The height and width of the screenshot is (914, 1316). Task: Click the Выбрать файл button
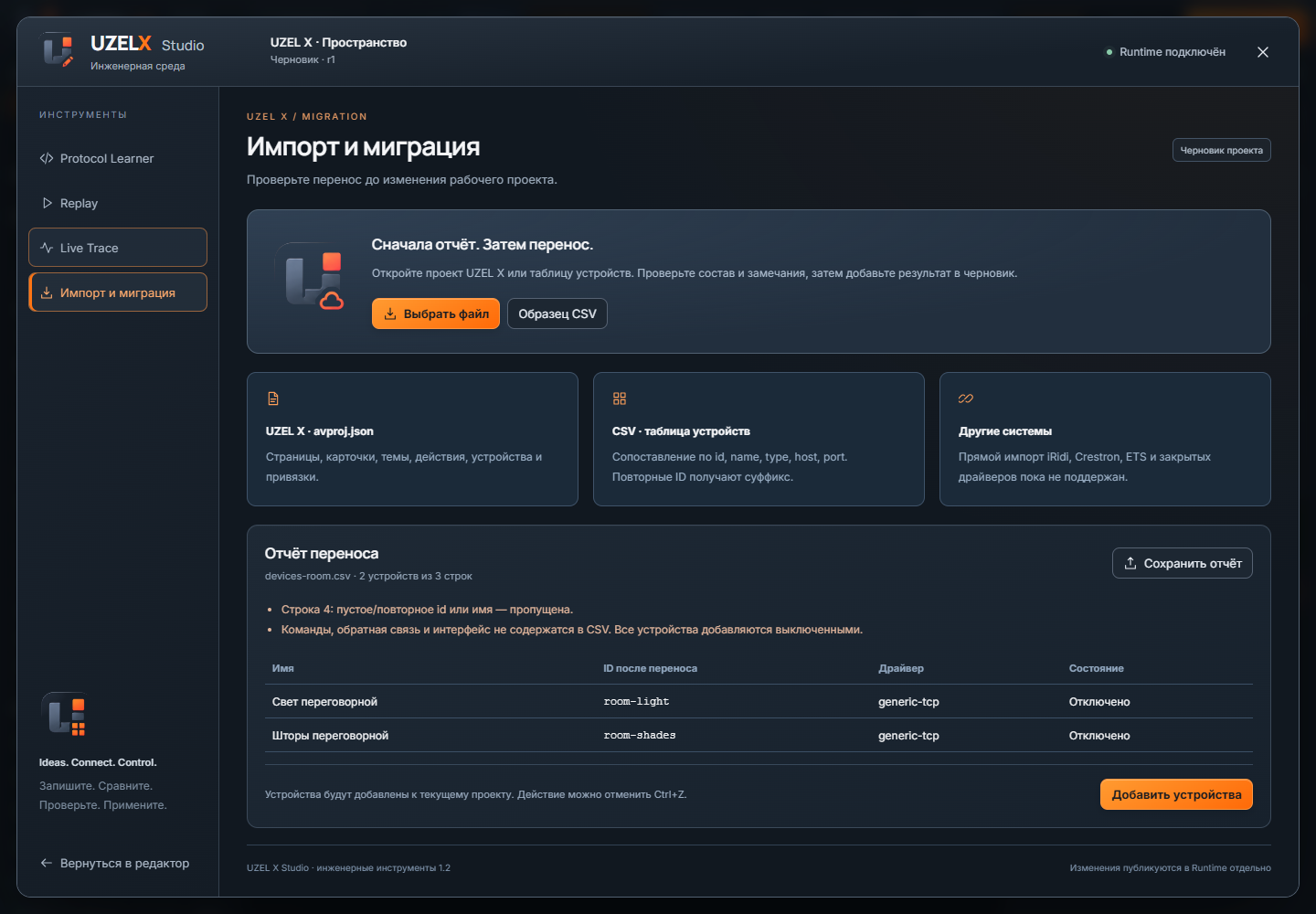tap(436, 314)
